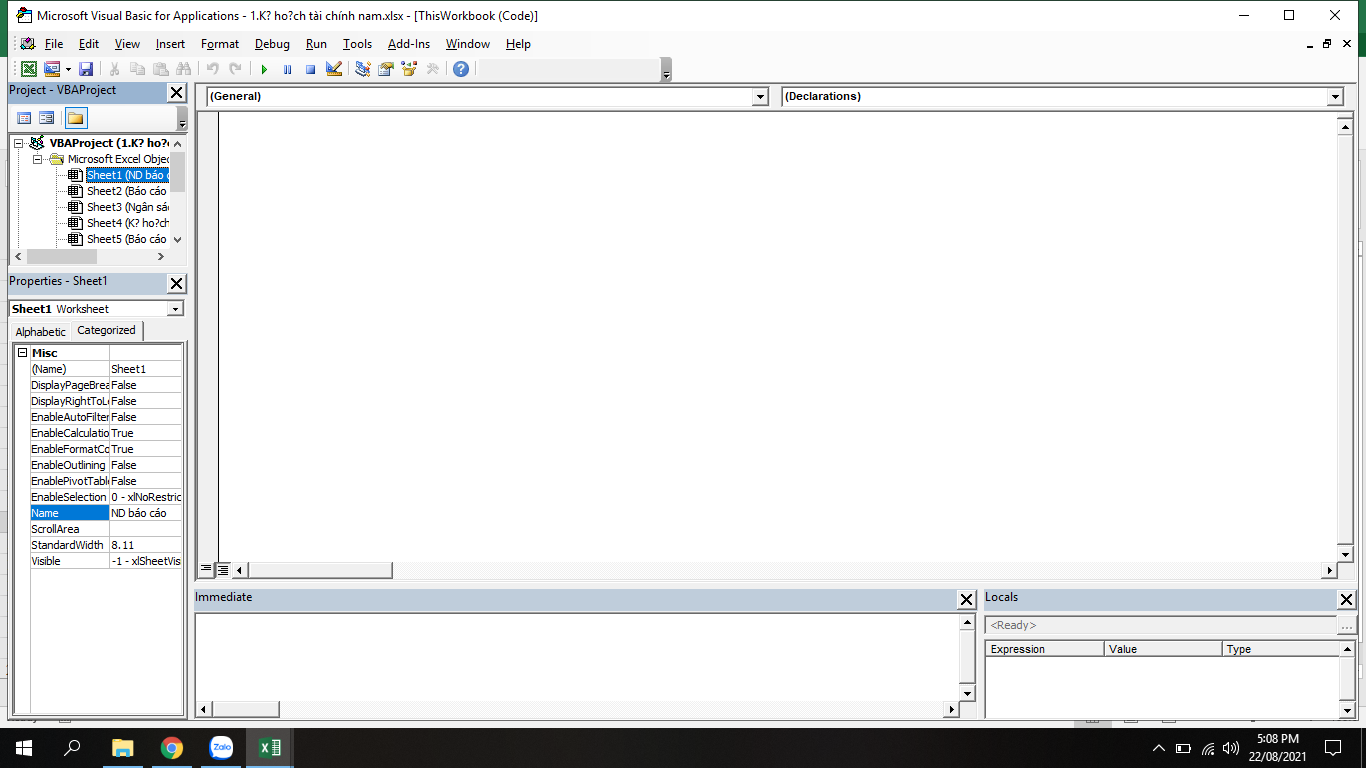Click the Undo arrow icon
Viewport: 1366px width, 768px height.
[212, 69]
